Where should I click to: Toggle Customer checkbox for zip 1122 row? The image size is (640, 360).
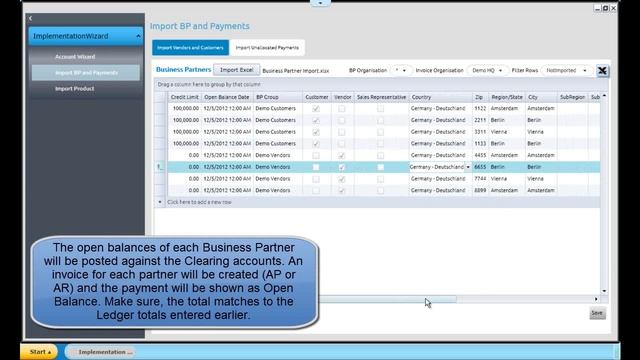316,109
